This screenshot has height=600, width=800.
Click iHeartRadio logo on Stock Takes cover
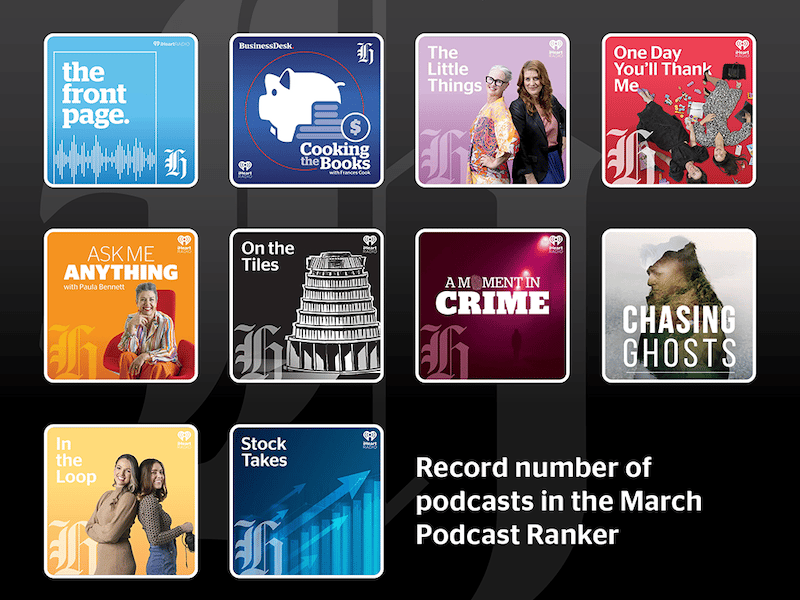[370, 439]
